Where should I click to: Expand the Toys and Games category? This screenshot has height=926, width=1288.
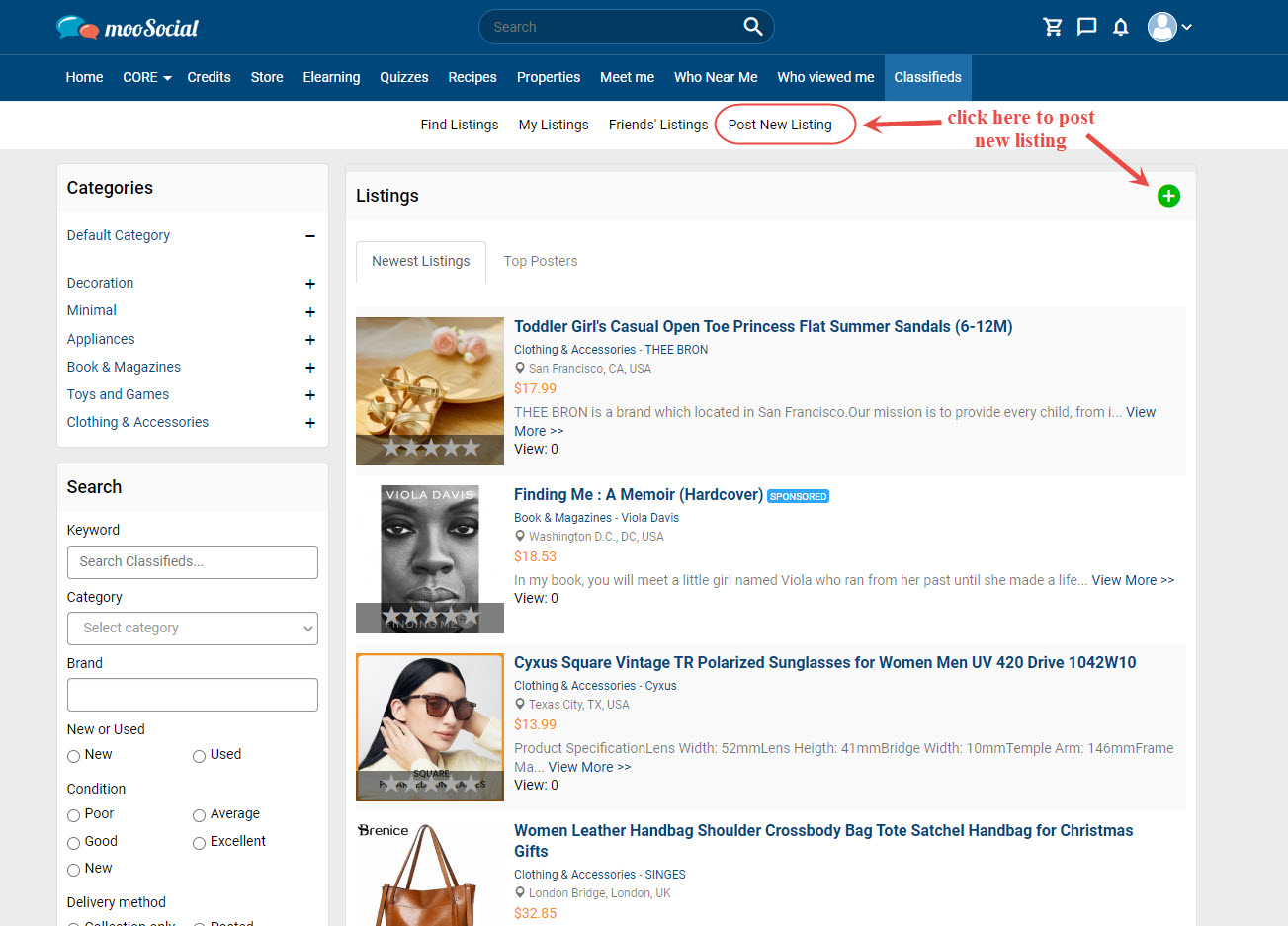310,395
